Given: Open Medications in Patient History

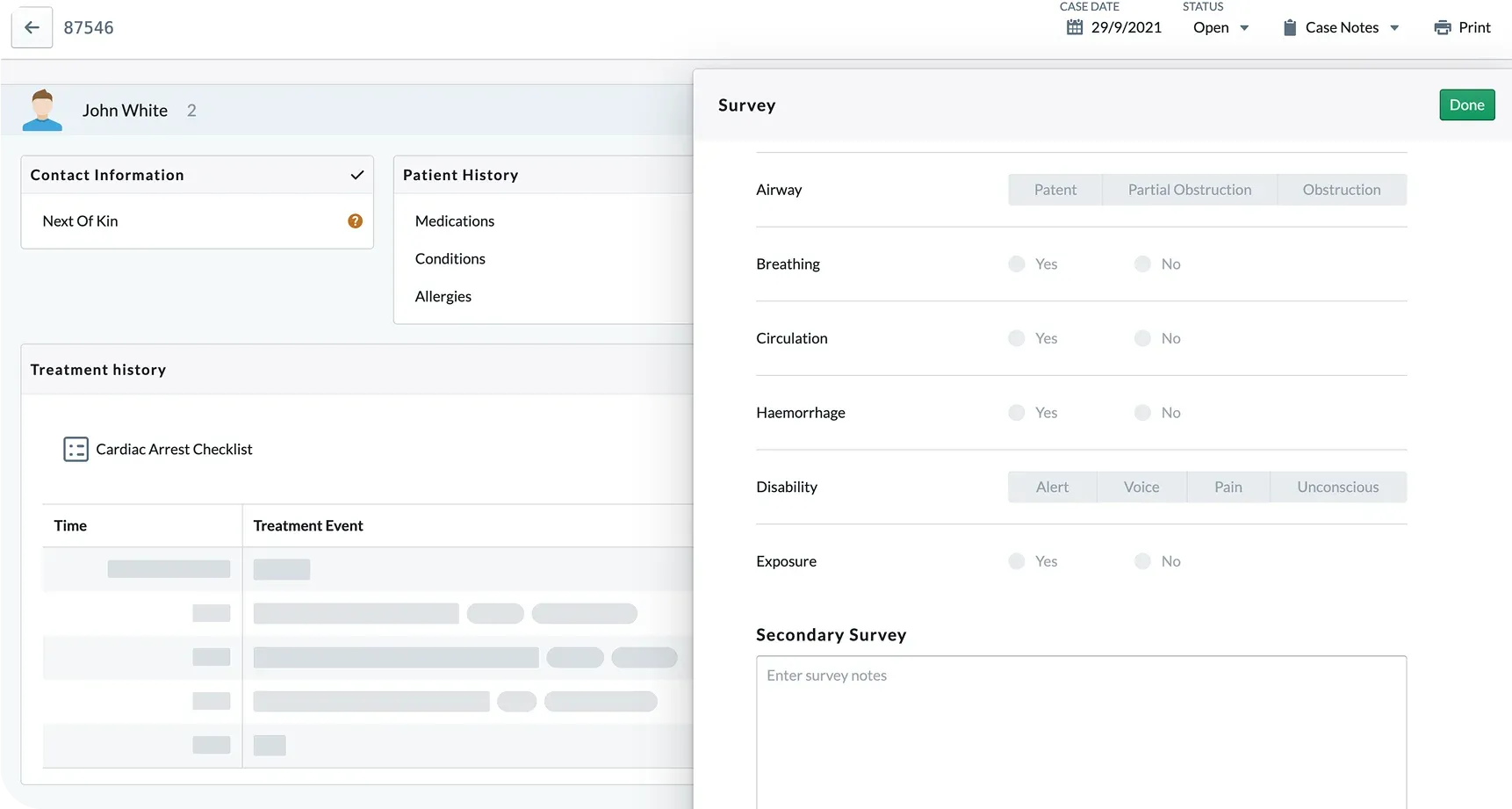Looking at the screenshot, I should pos(455,221).
